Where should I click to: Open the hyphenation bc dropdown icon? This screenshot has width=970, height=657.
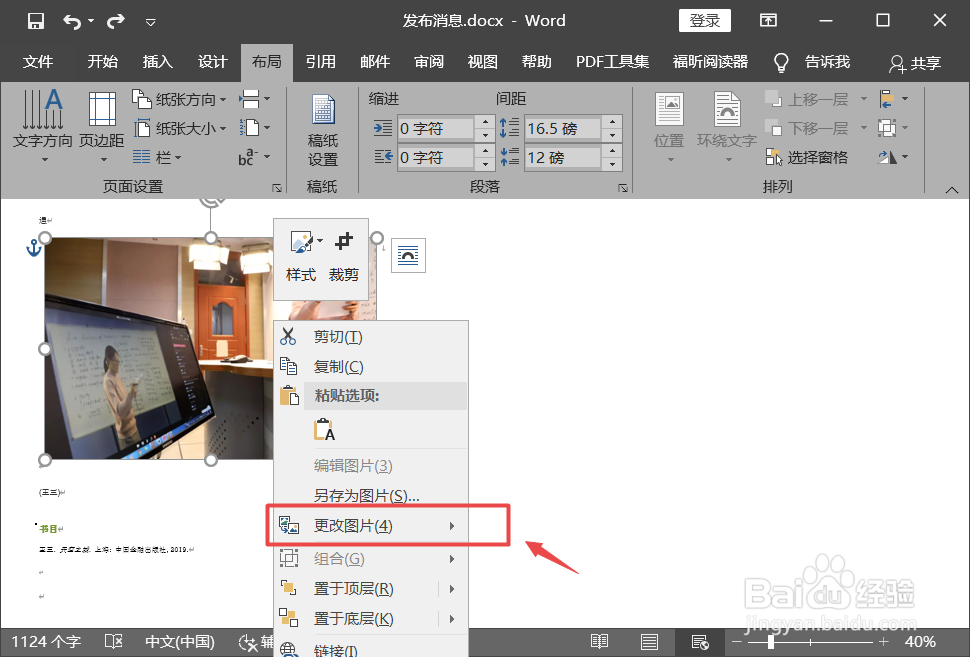click(254, 157)
